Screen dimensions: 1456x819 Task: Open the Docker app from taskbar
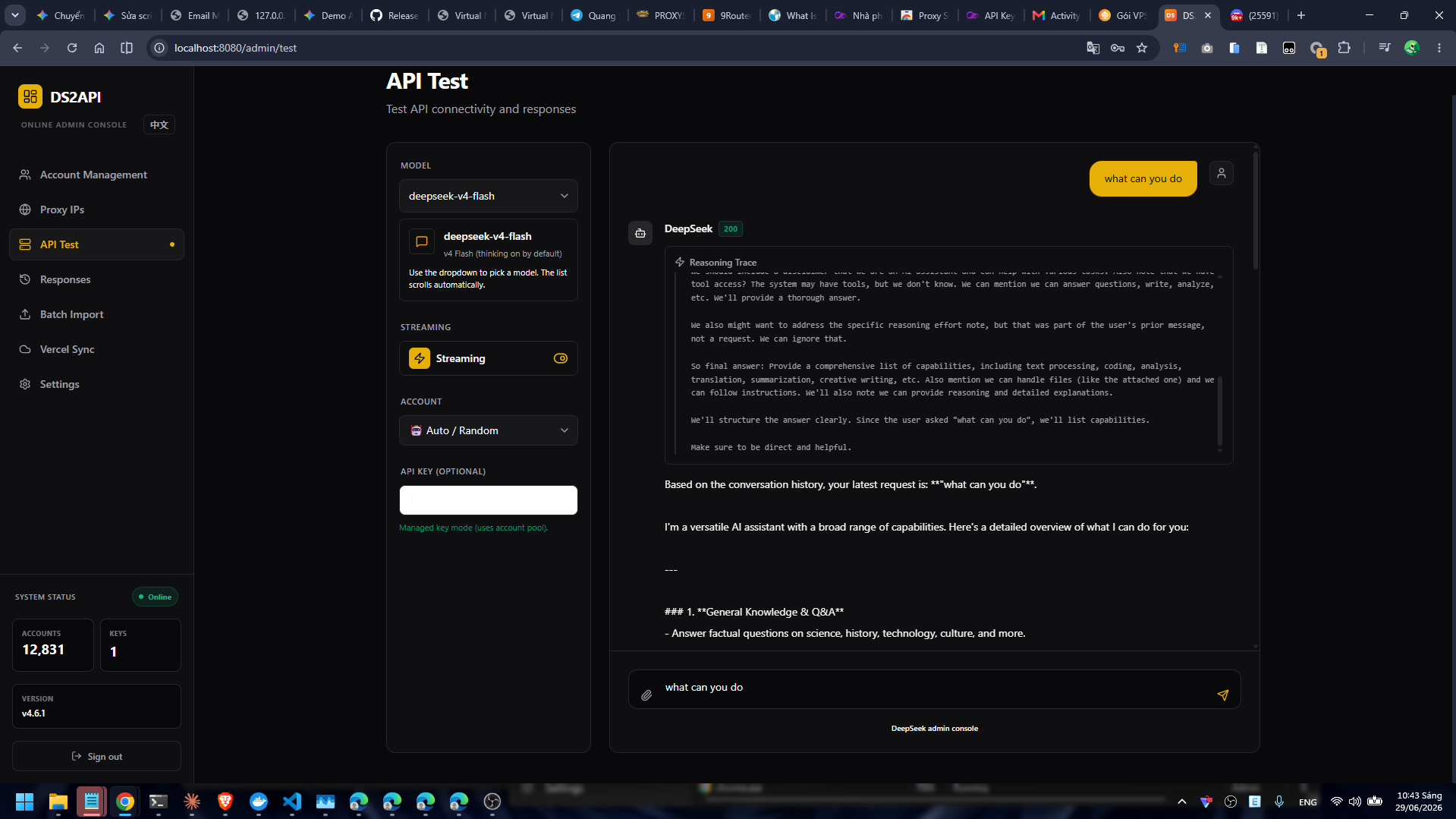[259, 802]
